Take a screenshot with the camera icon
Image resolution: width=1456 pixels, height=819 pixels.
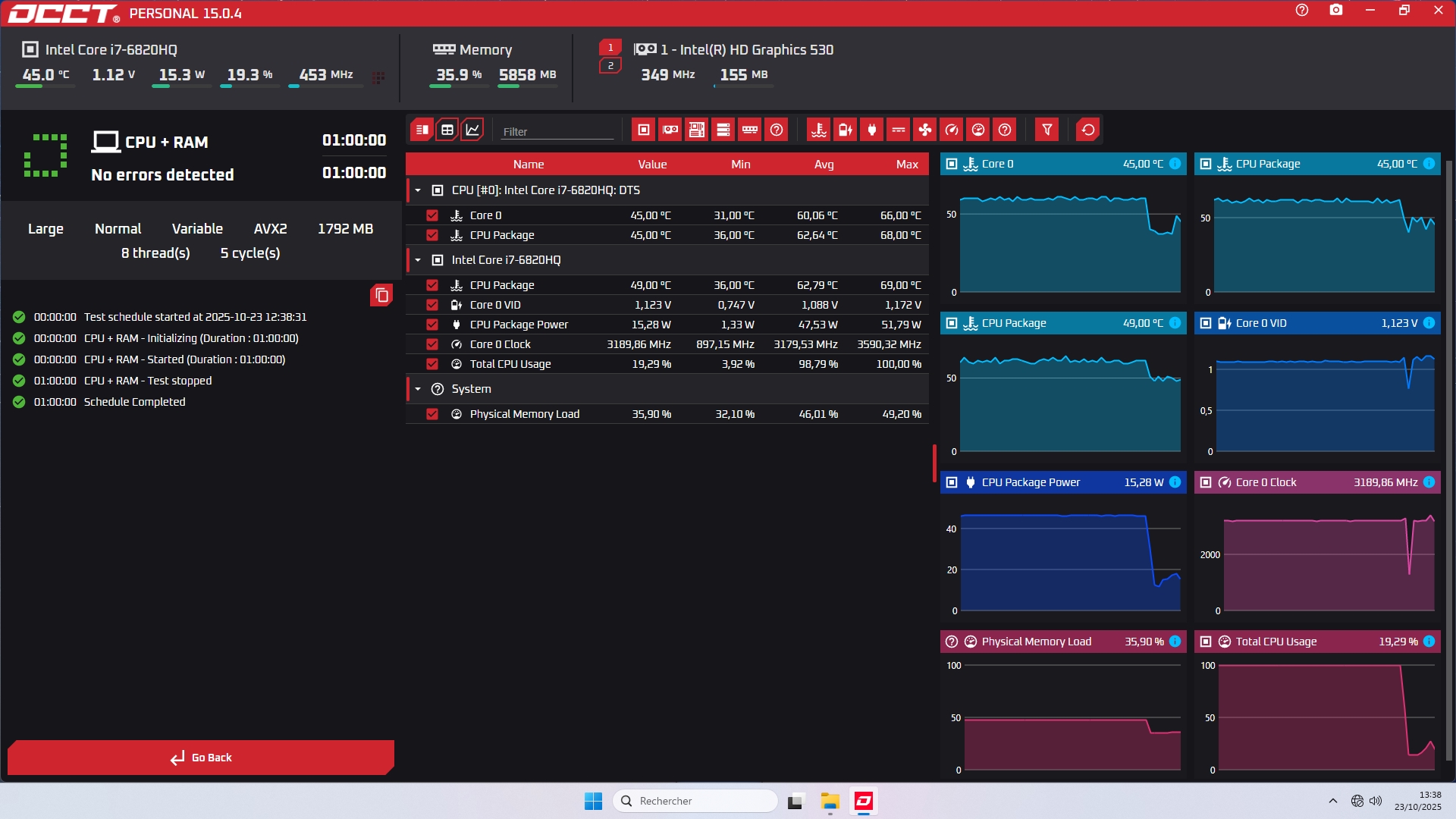(x=1335, y=11)
